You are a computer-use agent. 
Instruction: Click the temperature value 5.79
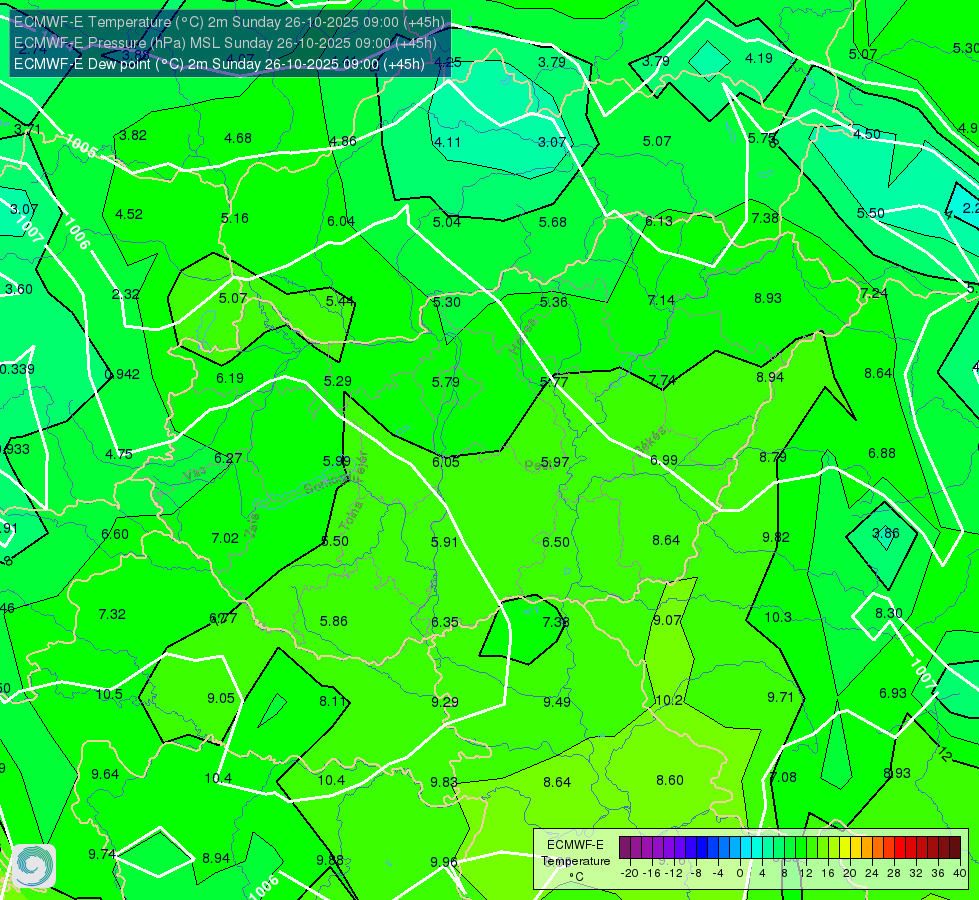tap(445, 382)
